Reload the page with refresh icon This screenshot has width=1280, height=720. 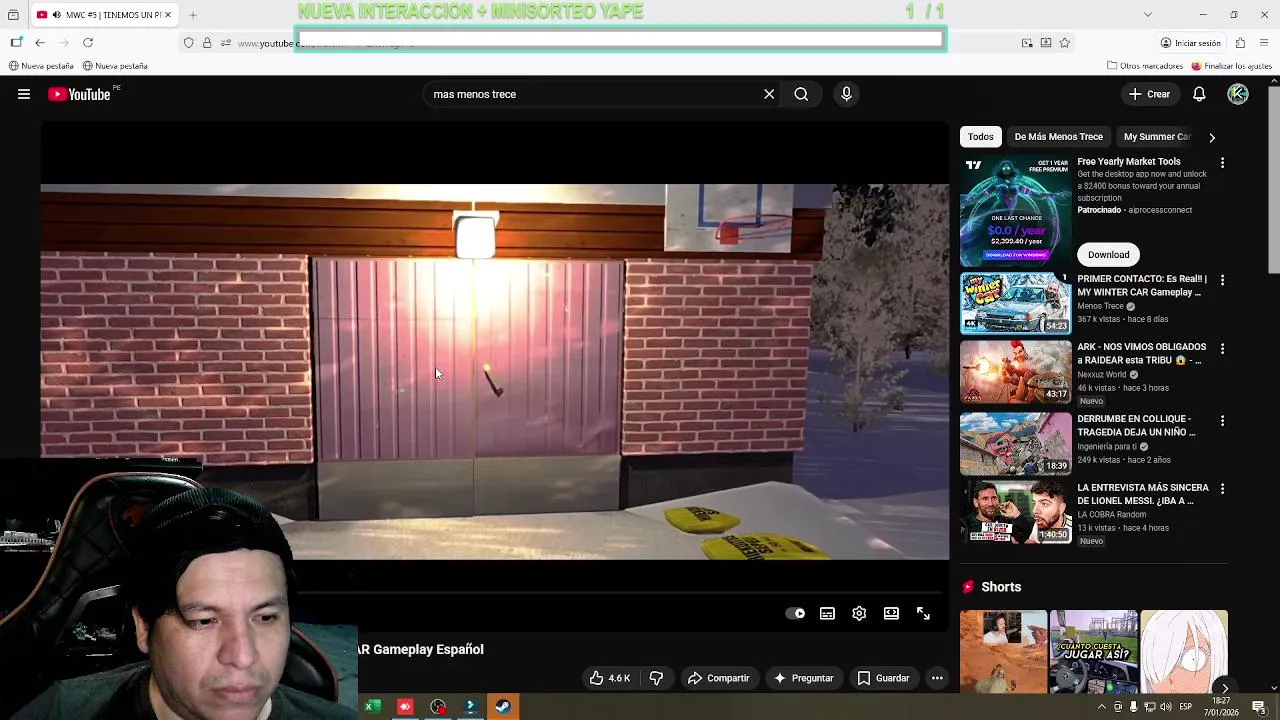tap(88, 42)
